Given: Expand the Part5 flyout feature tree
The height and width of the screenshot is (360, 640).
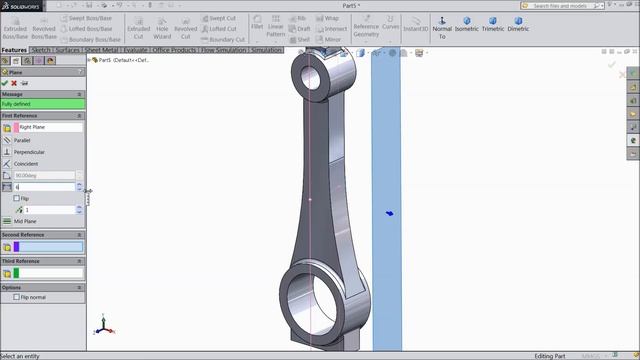Looking at the screenshot, I should [89, 60].
